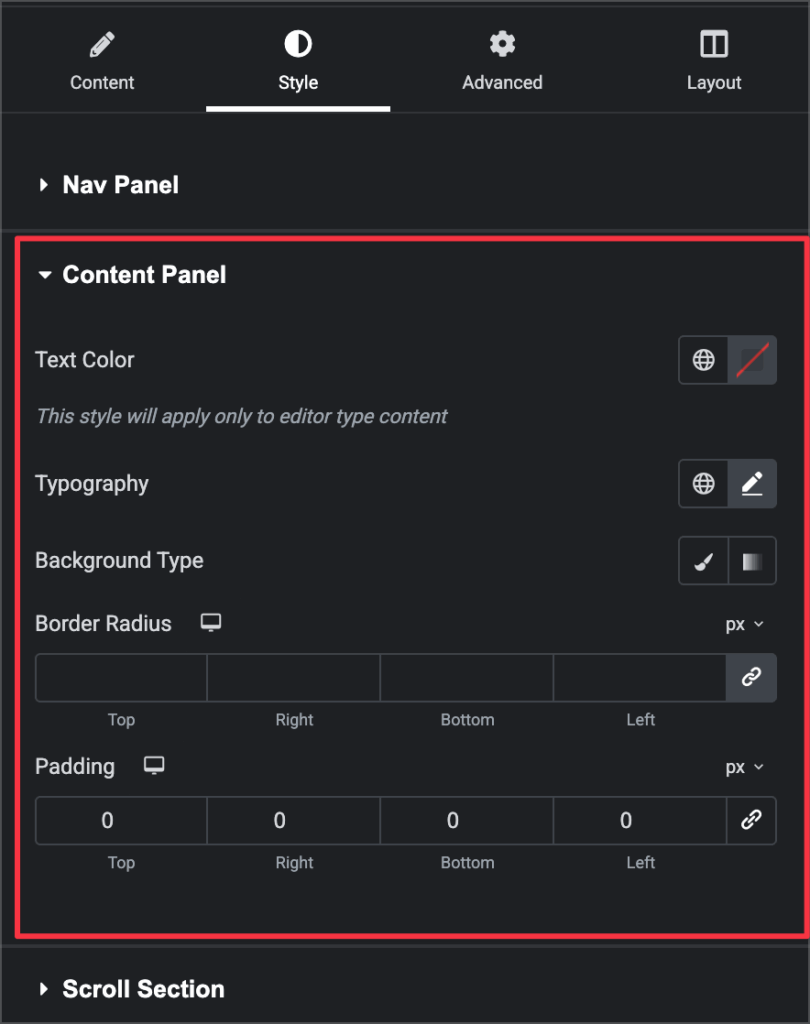Viewport: 810px width, 1024px height.
Task: Open Border Radius px unit dropdown
Action: click(744, 624)
